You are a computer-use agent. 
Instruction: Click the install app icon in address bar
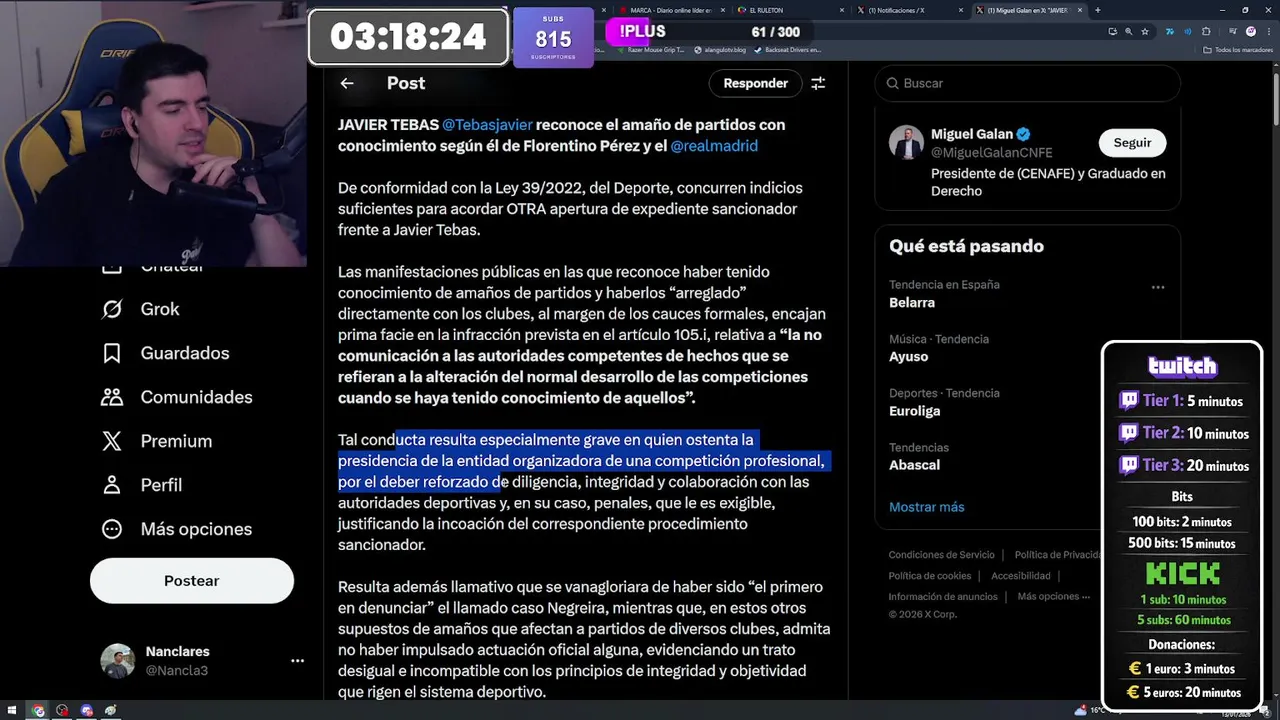[x=1113, y=32]
